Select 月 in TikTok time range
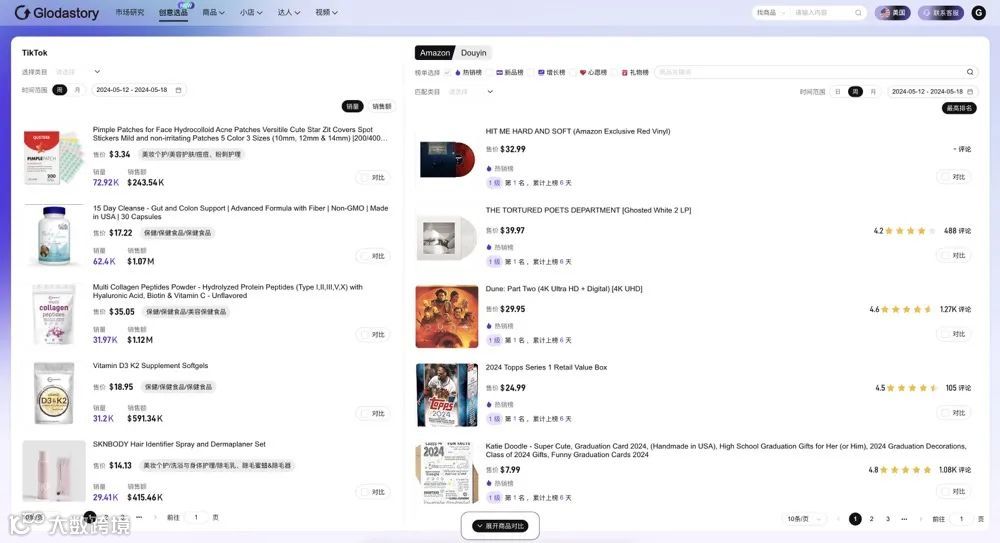Screen dimensions: 1000x543 click(77, 90)
